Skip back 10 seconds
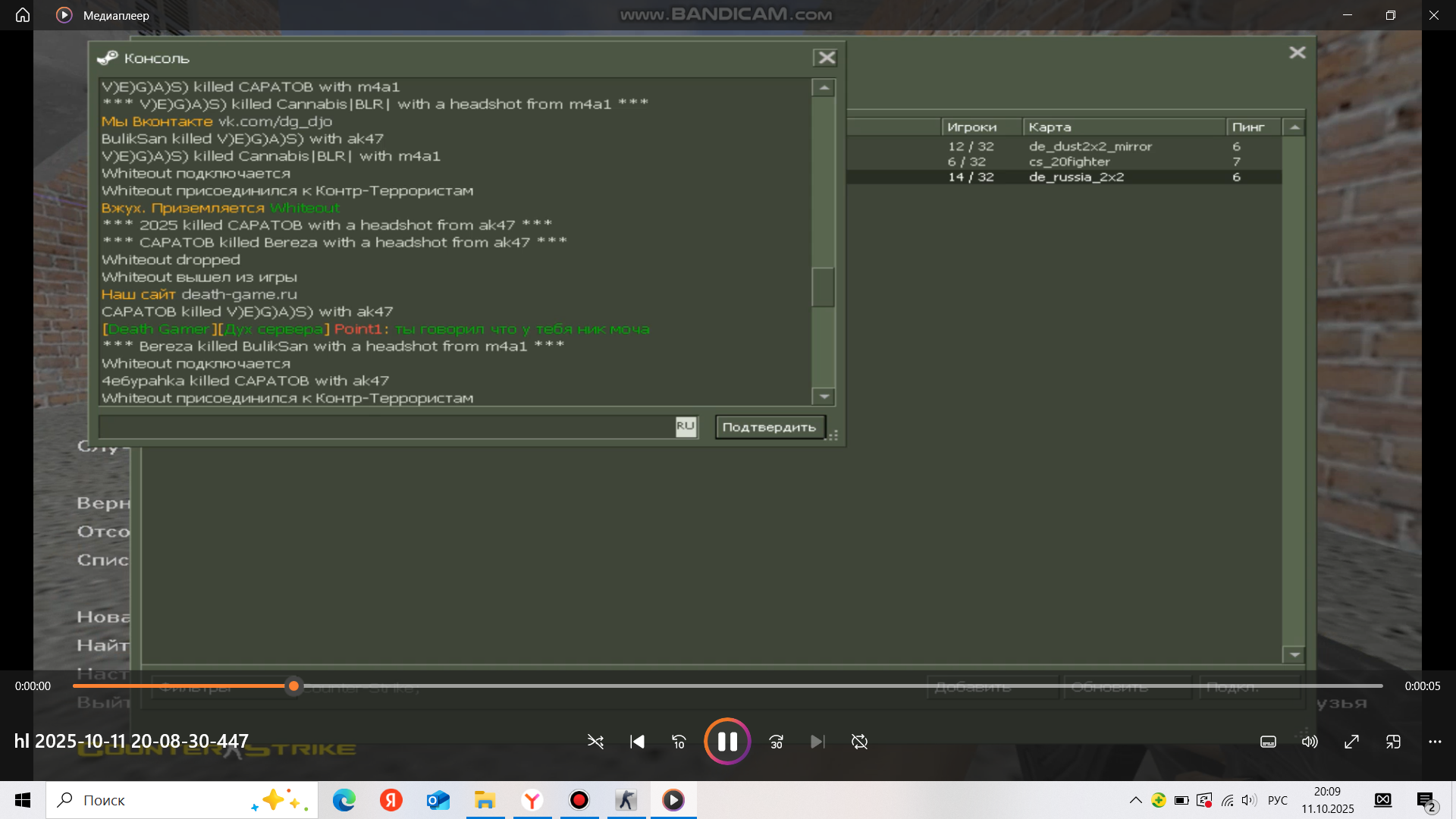Viewport: 1456px width, 819px height. point(679,742)
